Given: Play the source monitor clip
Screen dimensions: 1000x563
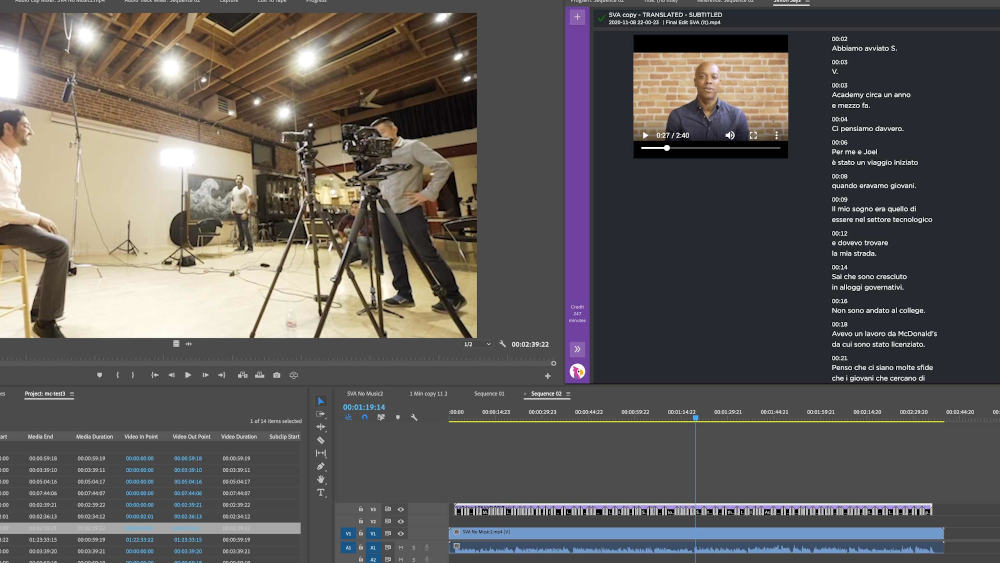Looking at the screenshot, I should [x=188, y=375].
